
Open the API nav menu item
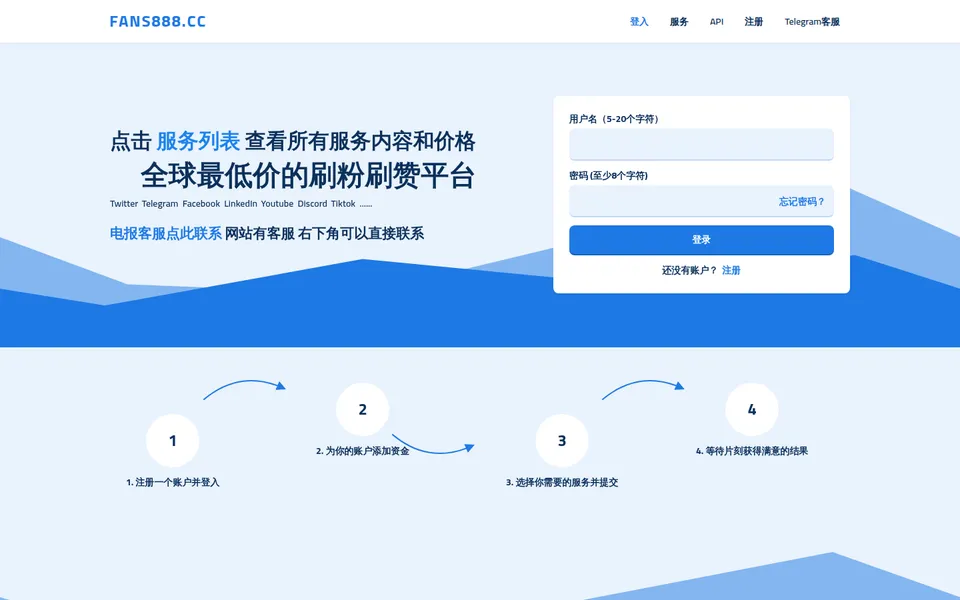pyautogui.click(x=716, y=21)
